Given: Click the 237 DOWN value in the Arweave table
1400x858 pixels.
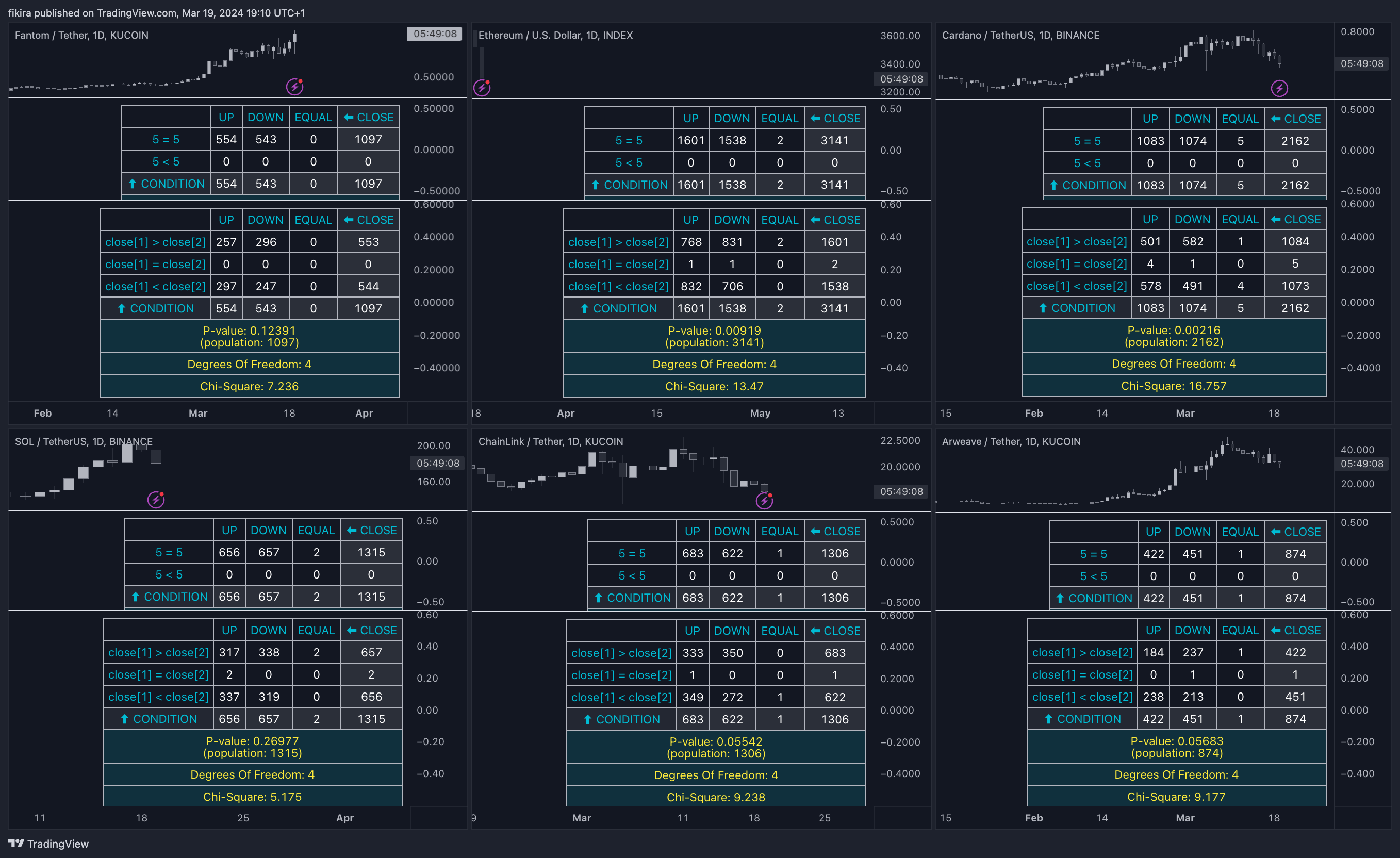Looking at the screenshot, I should [x=1193, y=652].
